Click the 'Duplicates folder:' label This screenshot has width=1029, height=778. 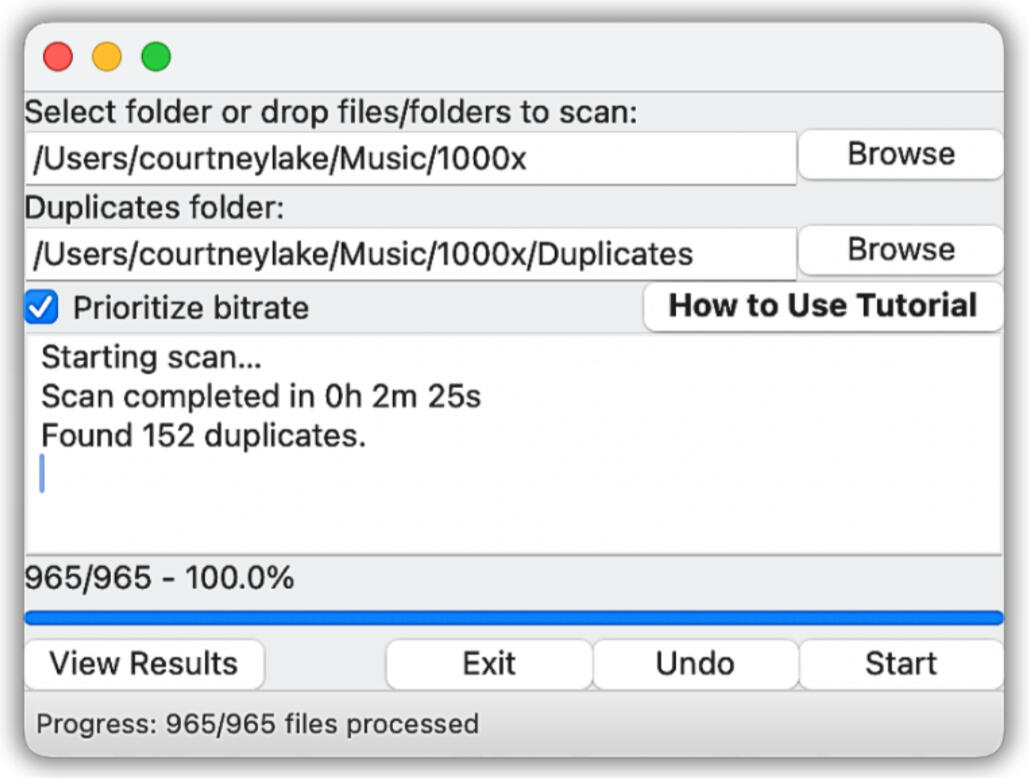pos(155,207)
